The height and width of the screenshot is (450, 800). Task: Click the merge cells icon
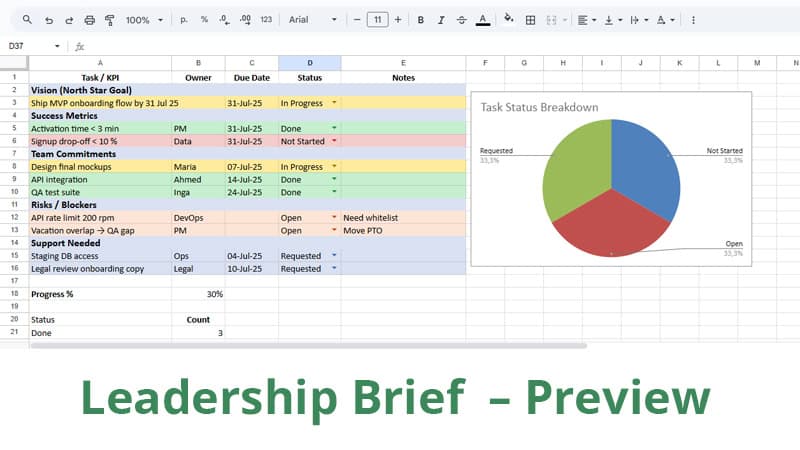[x=551, y=20]
